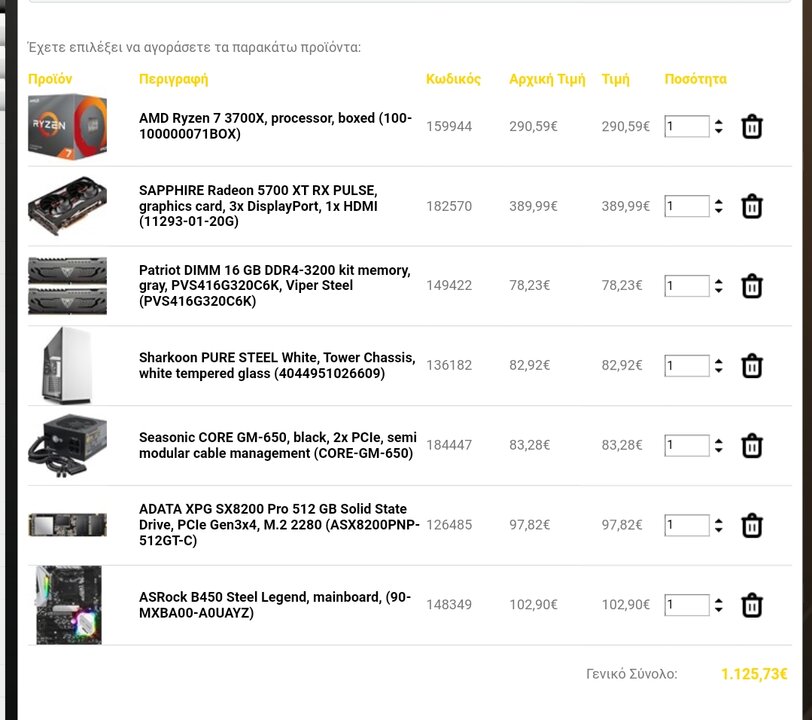
Task: Open ASRock B450 Steel Legend product link
Action: 275,604
